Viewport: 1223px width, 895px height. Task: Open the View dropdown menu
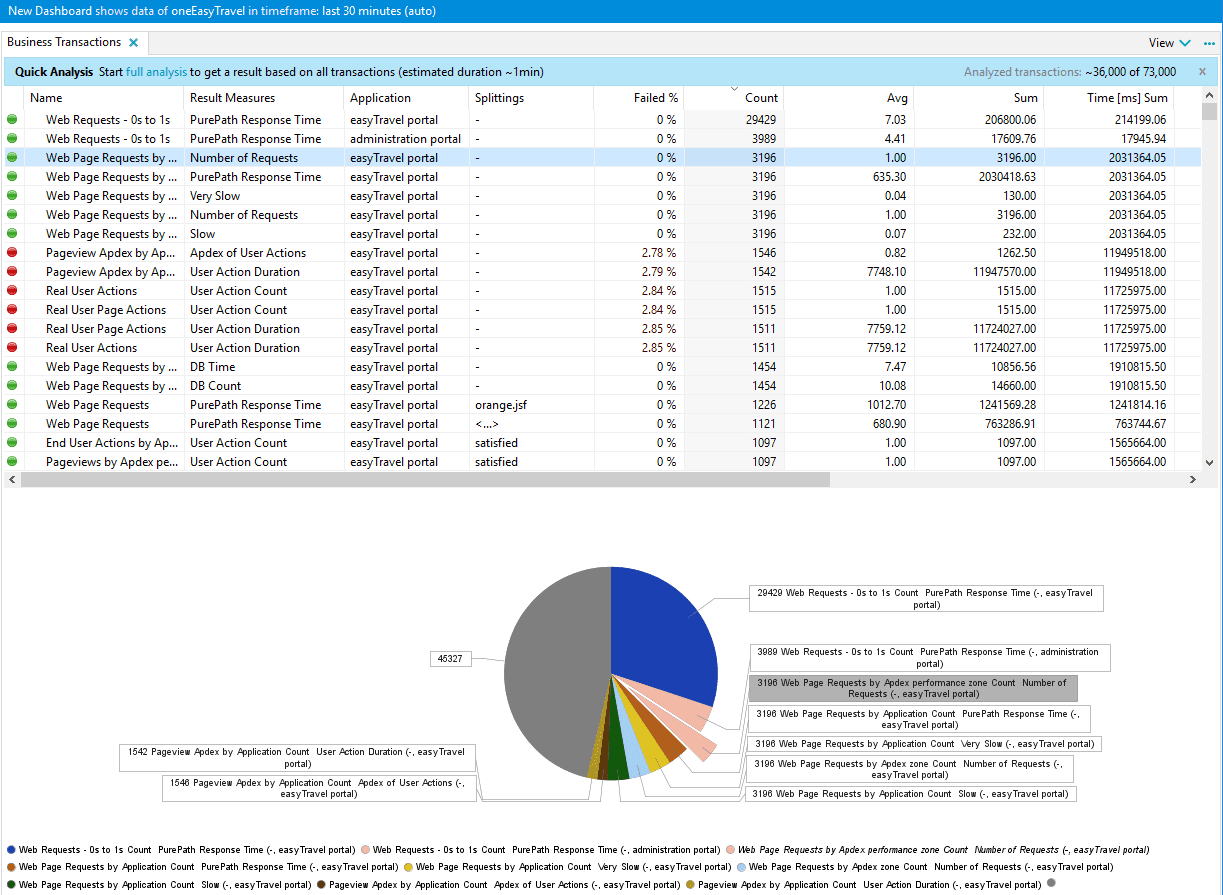coord(1169,43)
